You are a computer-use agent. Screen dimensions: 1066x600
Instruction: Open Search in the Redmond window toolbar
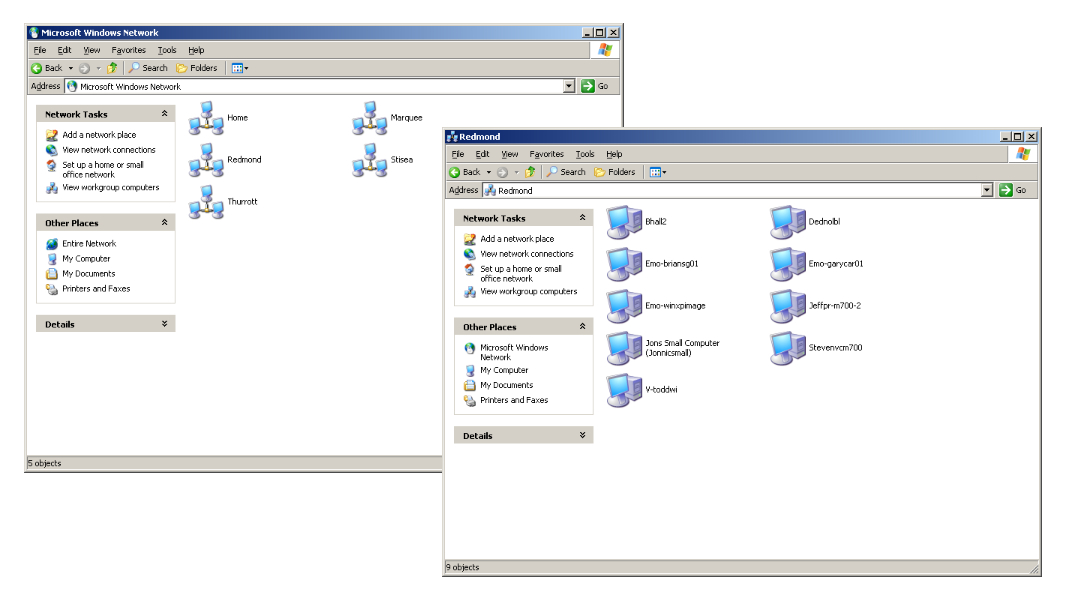pos(566,172)
